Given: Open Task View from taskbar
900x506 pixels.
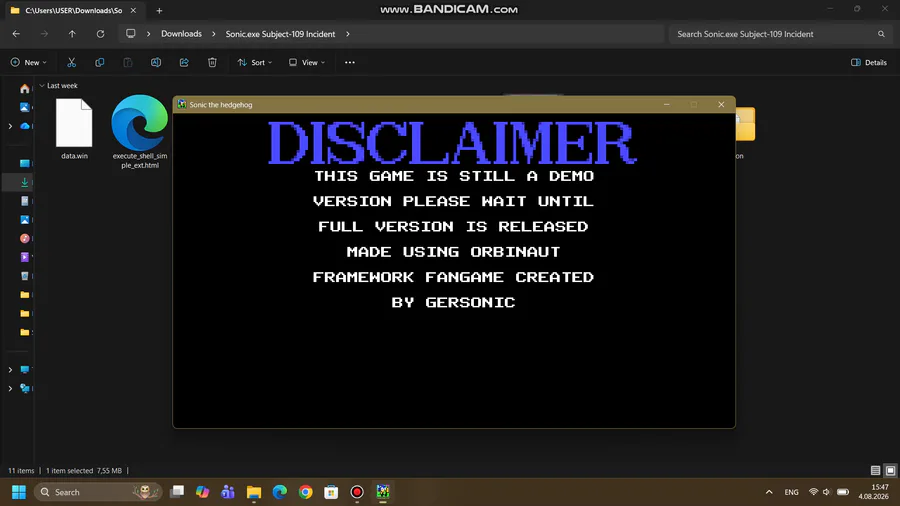Looking at the screenshot, I should 177,492.
